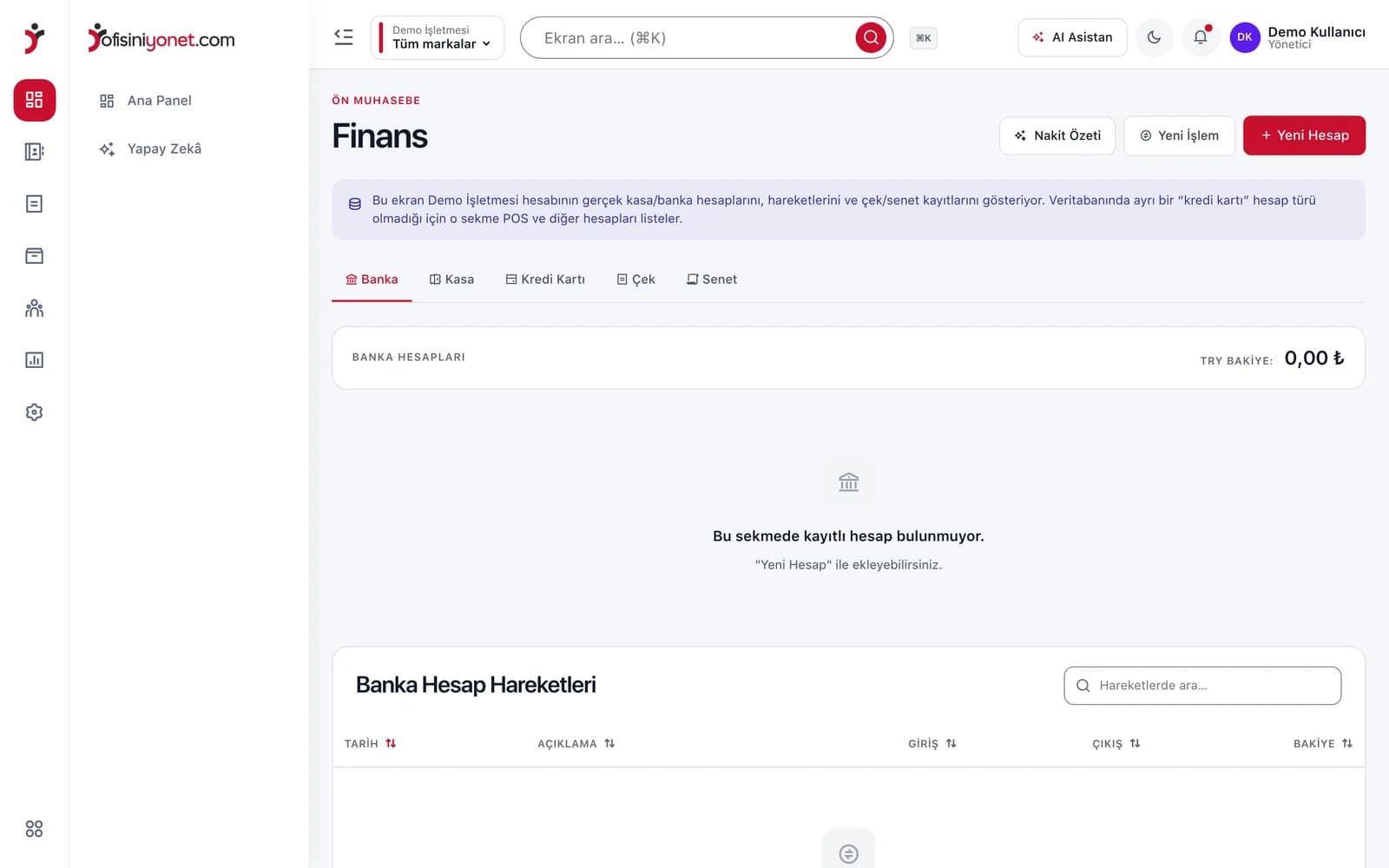Open the settings gear icon in the rail
1389x868 pixels.
click(x=34, y=412)
